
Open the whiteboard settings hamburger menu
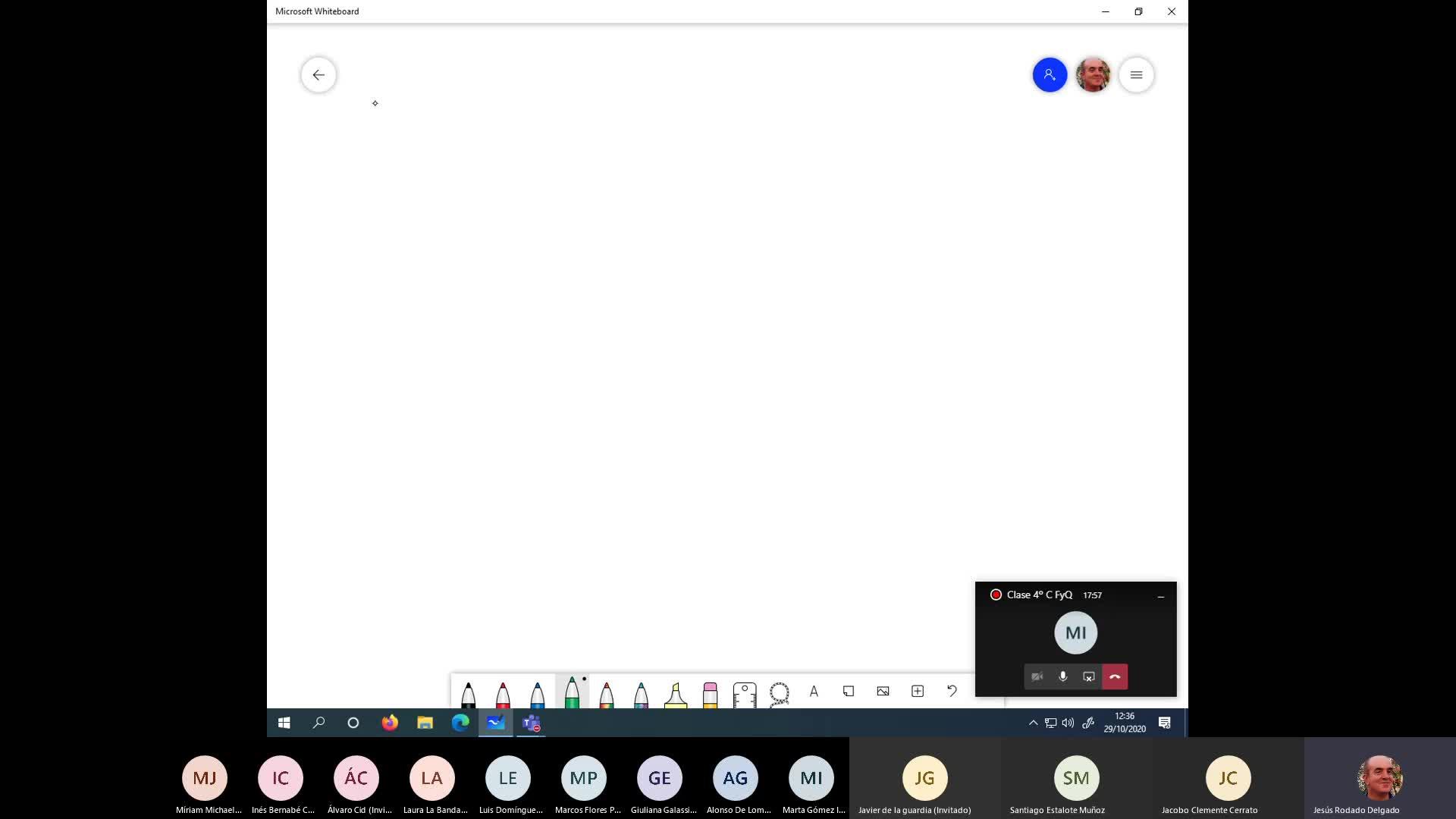pyautogui.click(x=1136, y=75)
